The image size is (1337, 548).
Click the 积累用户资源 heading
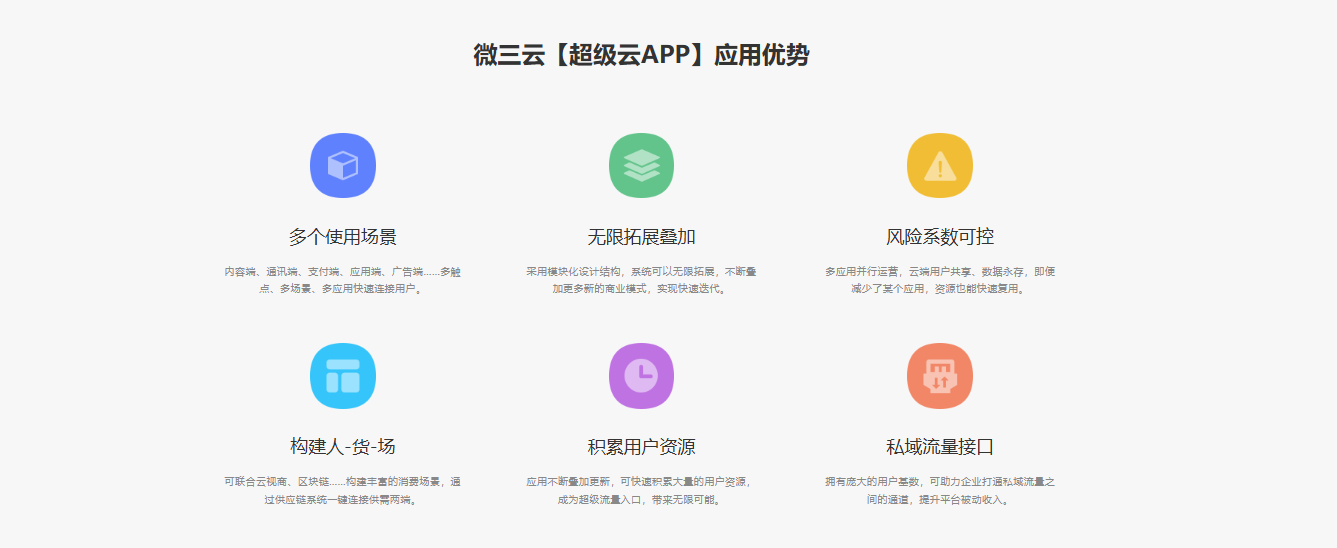point(641,446)
